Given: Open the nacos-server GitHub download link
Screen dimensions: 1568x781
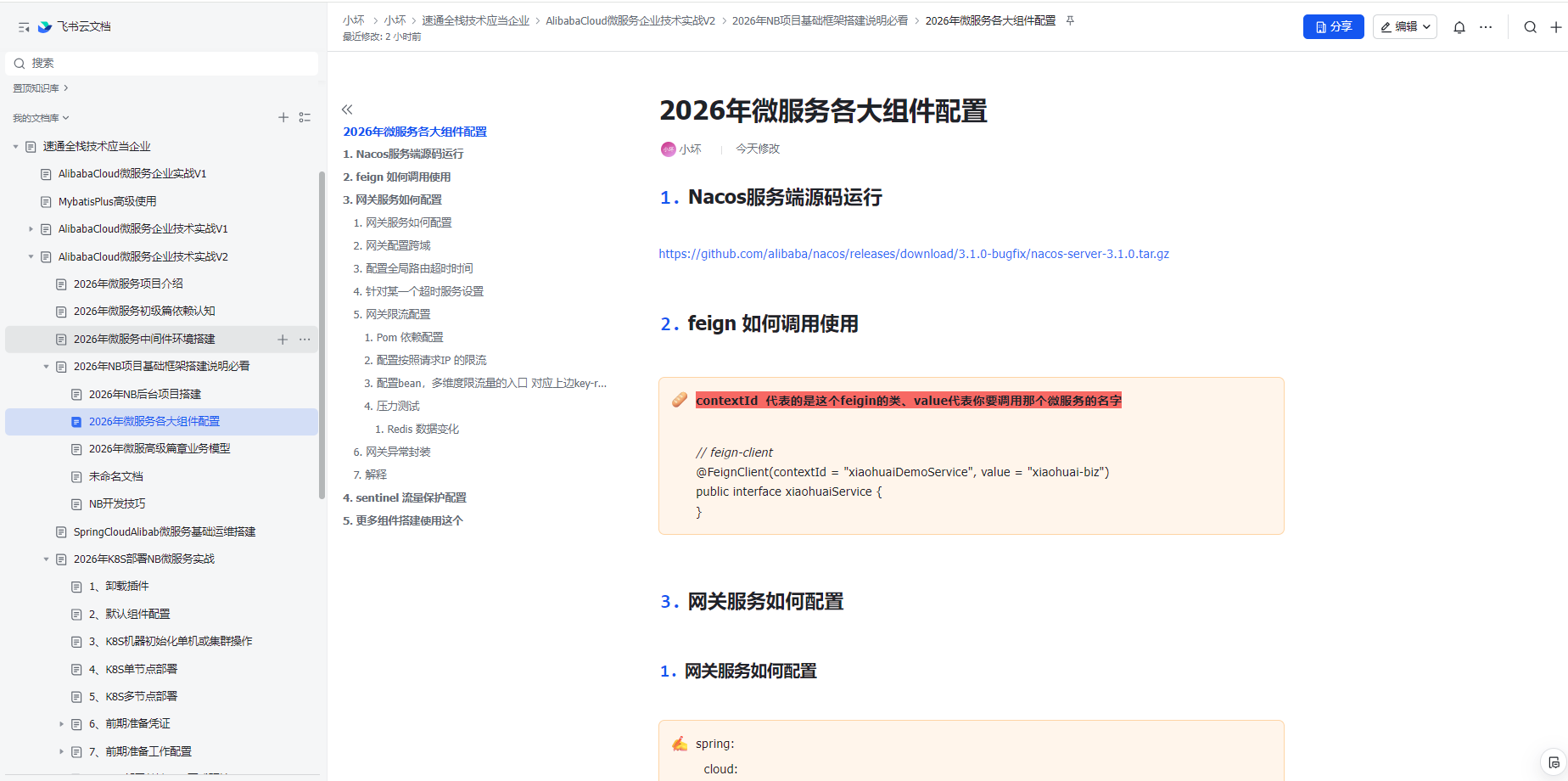Looking at the screenshot, I should coord(913,254).
